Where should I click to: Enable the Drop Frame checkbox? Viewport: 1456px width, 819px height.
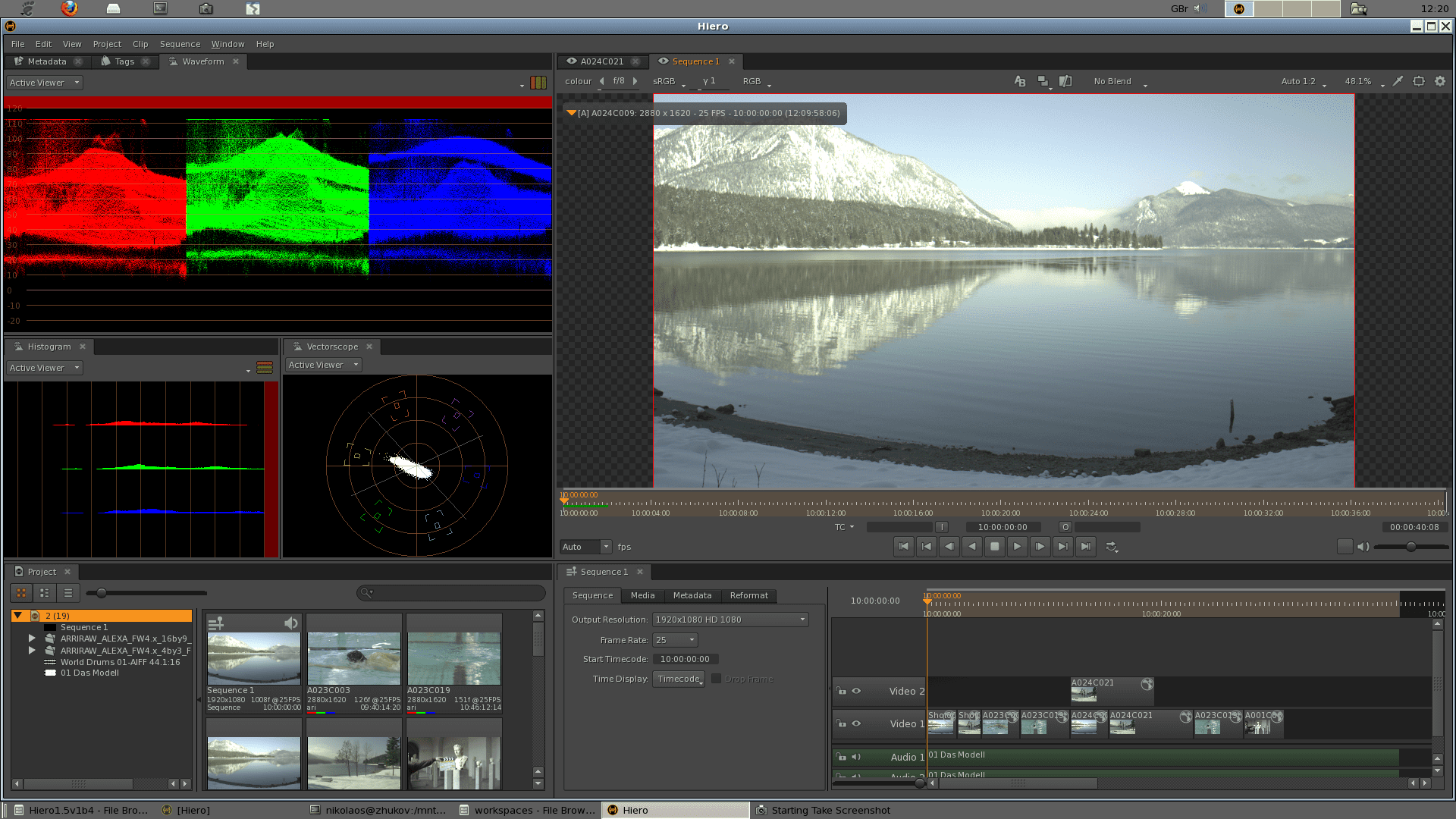click(x=716, y=679)
